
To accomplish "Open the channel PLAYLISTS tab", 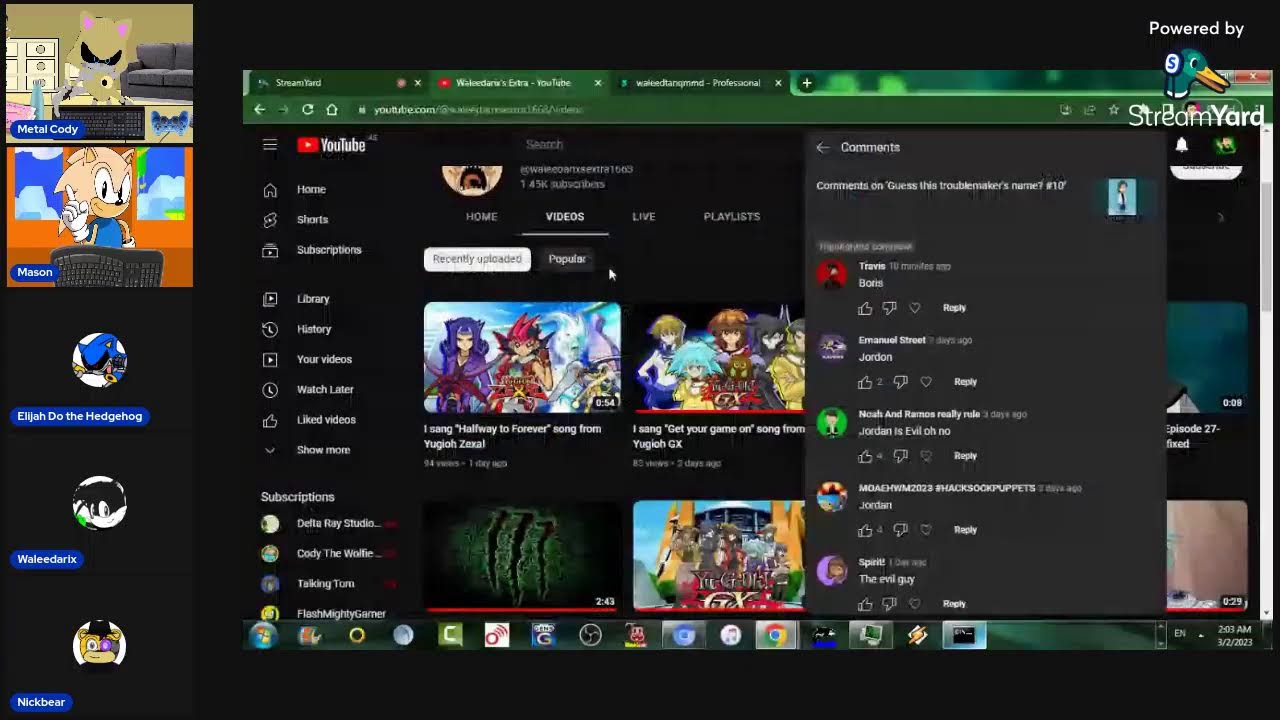I will [x=732, y=217].
